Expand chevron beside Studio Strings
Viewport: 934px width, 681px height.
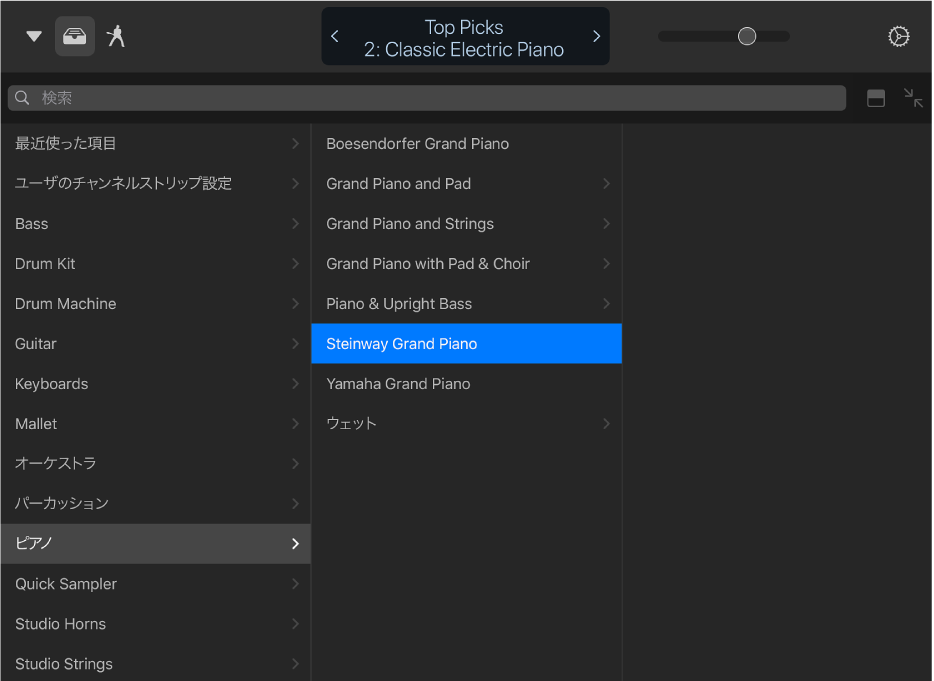(295, 664)
